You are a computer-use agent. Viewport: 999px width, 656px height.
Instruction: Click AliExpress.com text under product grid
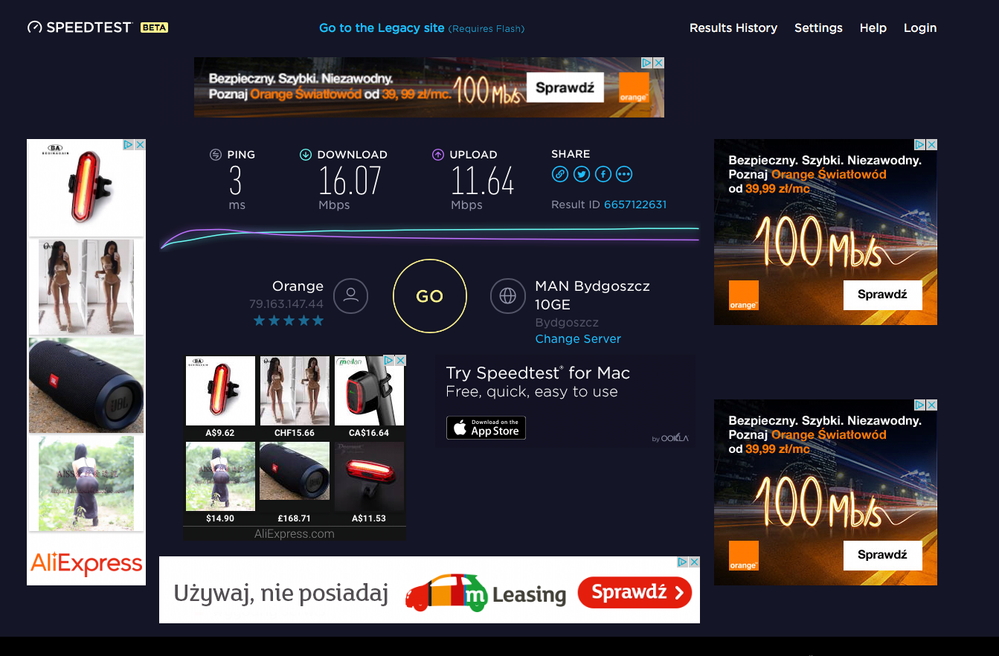click(x=294, y=534)
